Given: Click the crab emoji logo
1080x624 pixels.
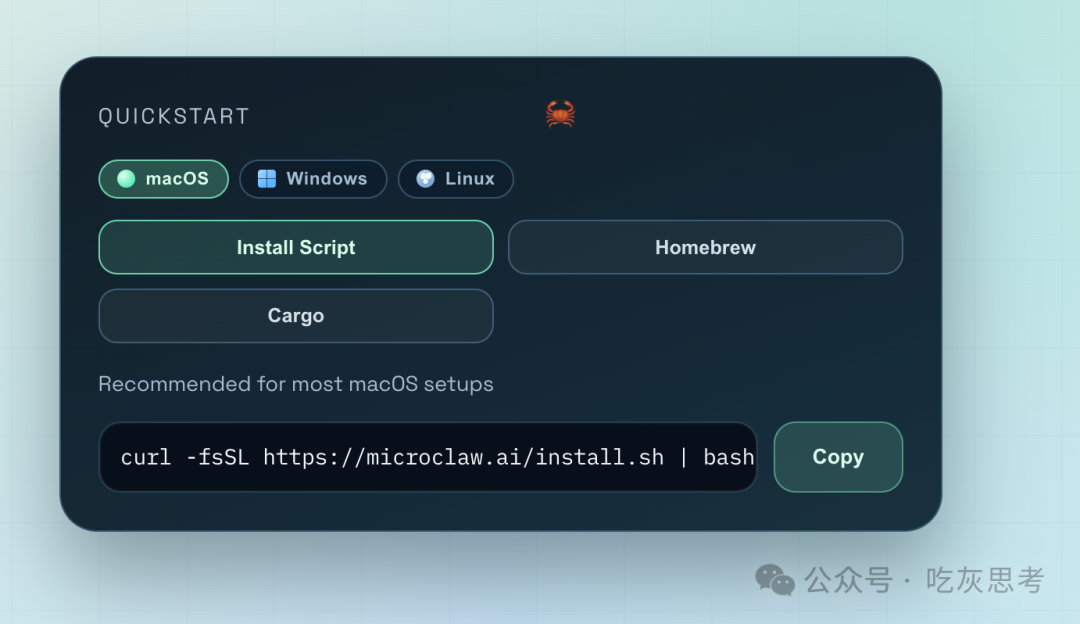Looking at the screenshot, I should (x=560, y=114).
